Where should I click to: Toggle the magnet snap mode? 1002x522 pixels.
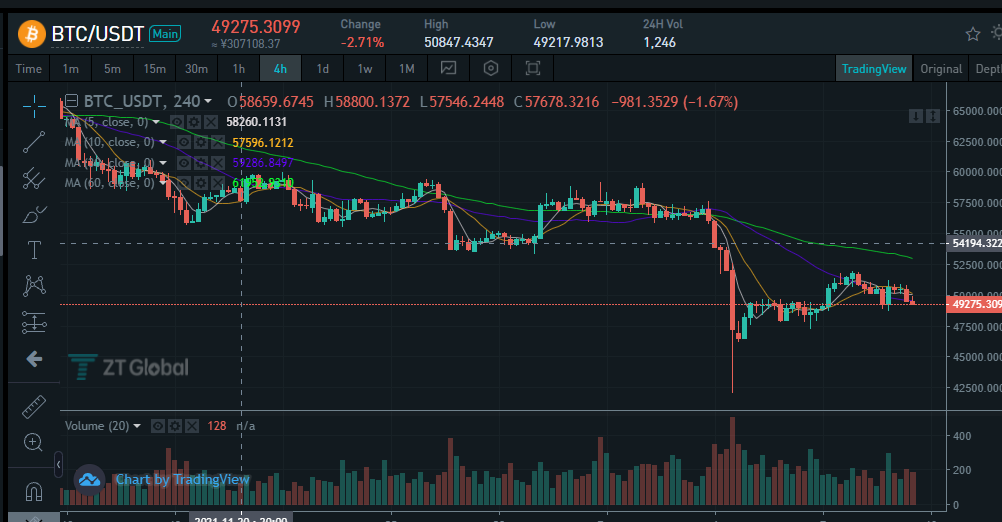[x=33, y=491]
